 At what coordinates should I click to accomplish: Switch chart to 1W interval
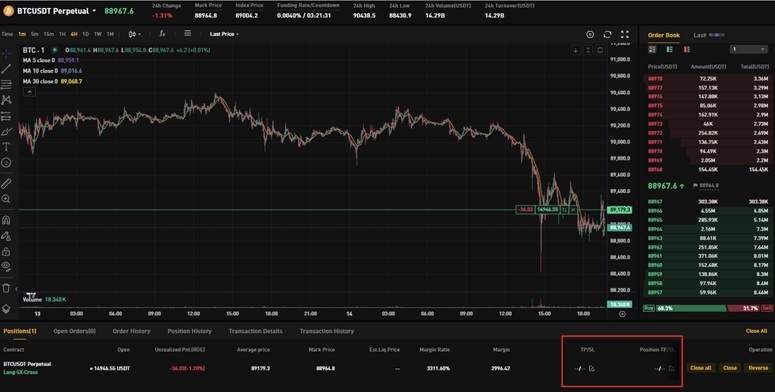pyautogui.click(x=98, y=34)
